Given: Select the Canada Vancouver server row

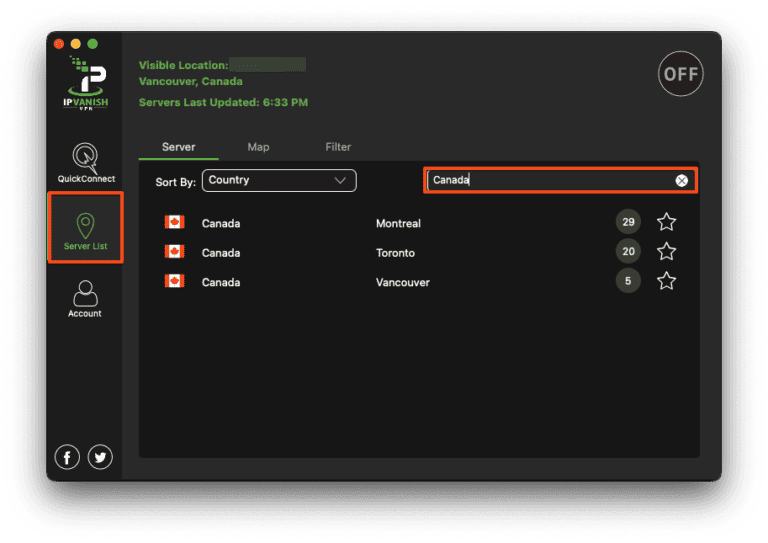Looking at the screenshot, I should pyautogui.click(x=400, y=282).
